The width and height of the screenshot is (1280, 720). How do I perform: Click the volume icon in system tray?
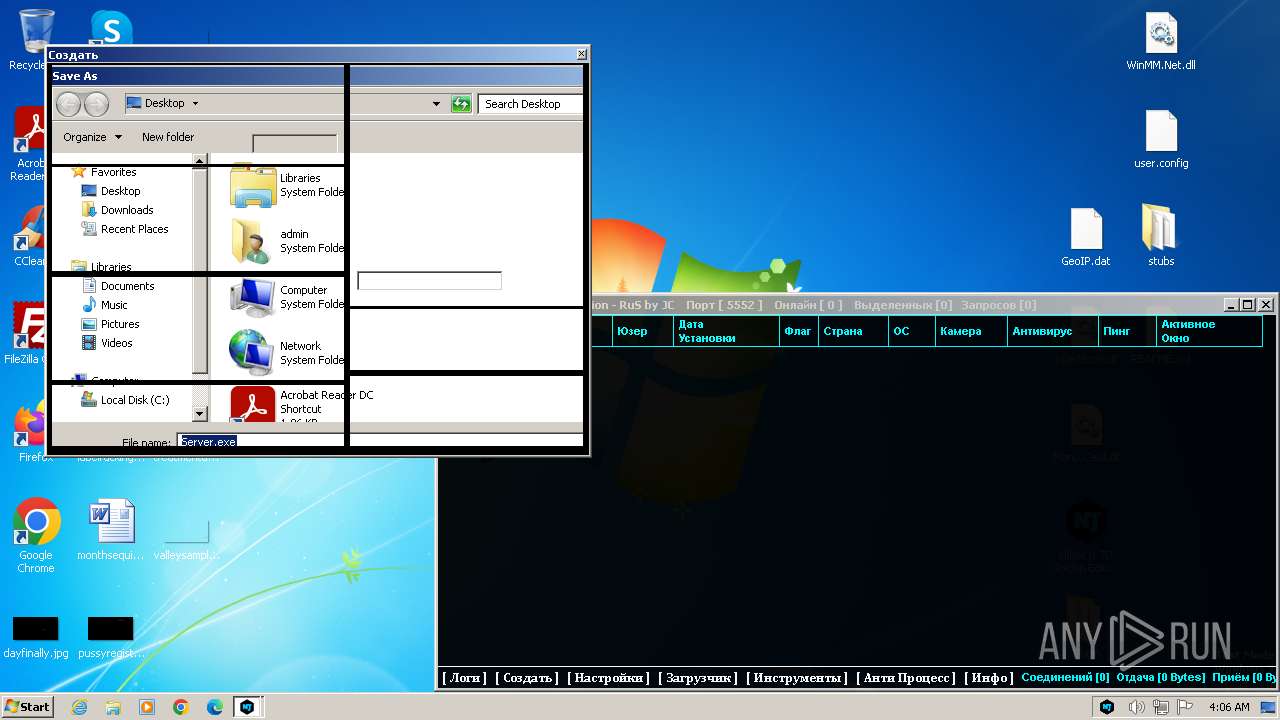(1137, 707)
